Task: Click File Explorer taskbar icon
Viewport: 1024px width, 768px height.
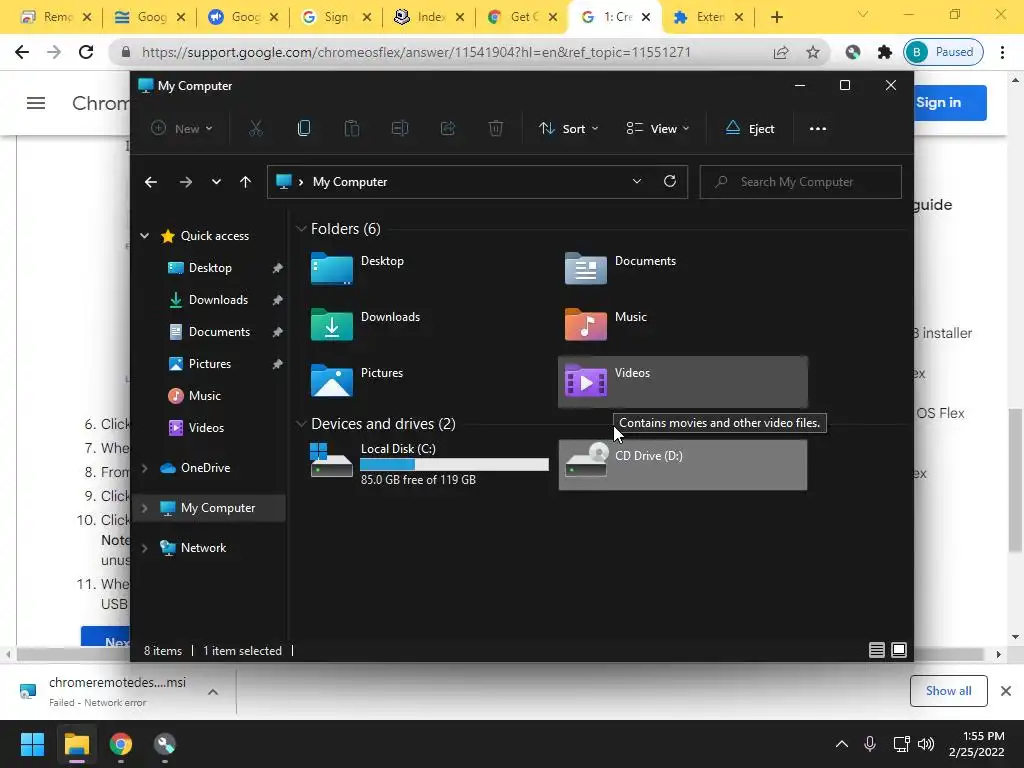Action: (x=76, y=744)
